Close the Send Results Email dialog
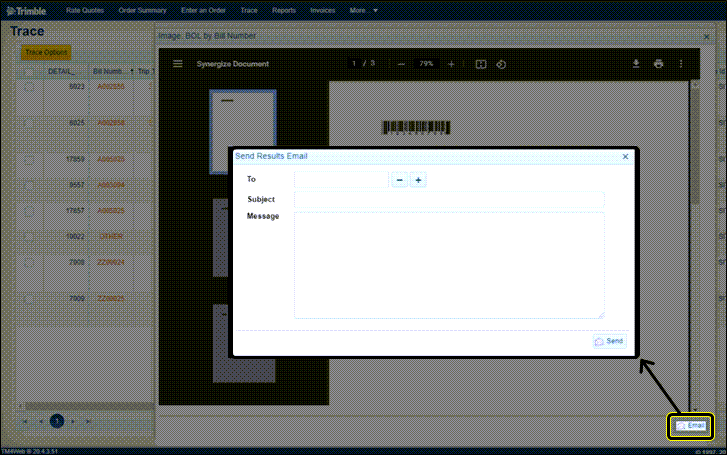 [x=625, y=157]
